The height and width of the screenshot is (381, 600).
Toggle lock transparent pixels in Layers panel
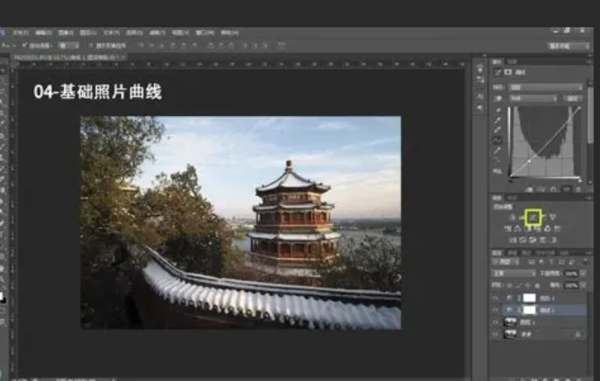pos(510,285)
